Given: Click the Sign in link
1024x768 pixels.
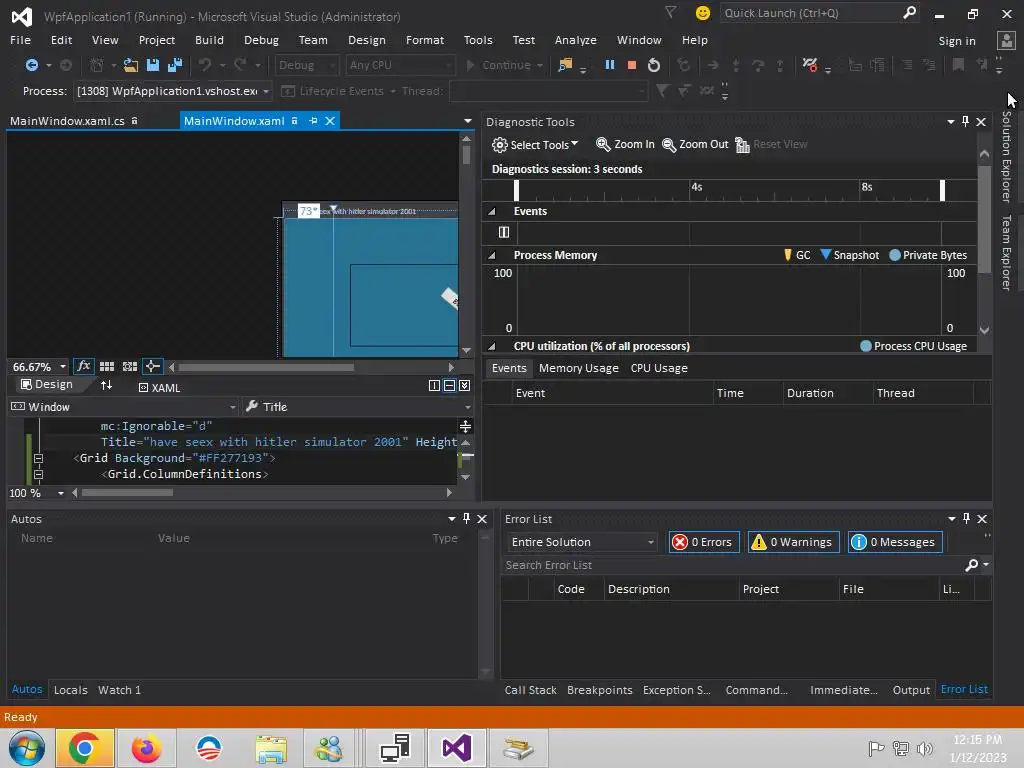Looking at the screenshot, I should pyautogui.click(x=957, y=40).
